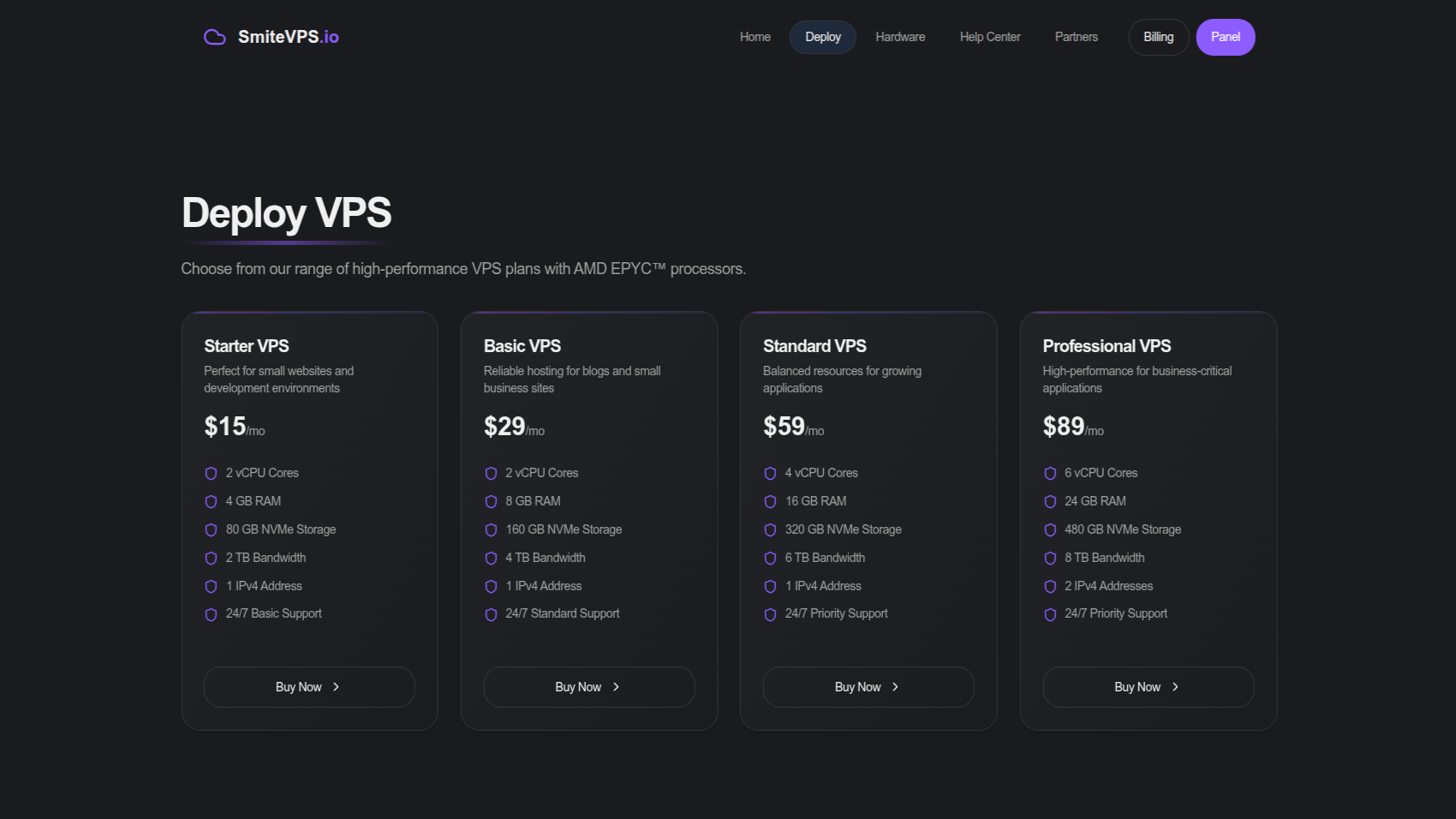
Task: Open the Home navigation item
Action: [x=755, y=37]
